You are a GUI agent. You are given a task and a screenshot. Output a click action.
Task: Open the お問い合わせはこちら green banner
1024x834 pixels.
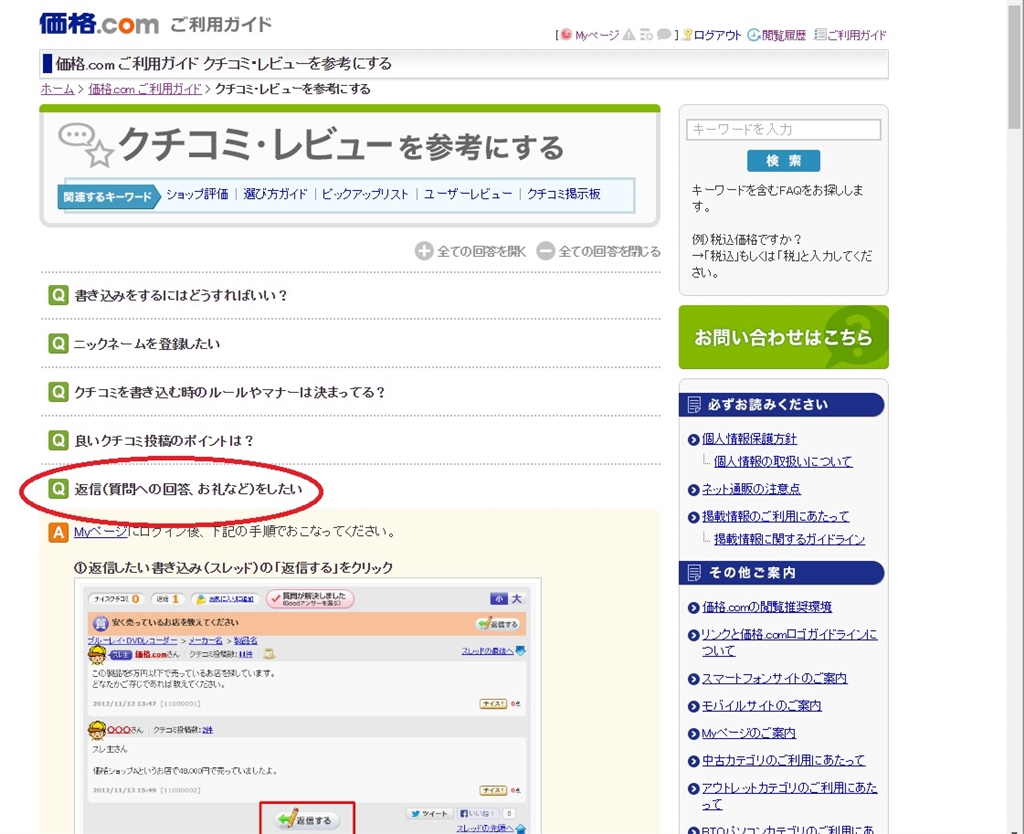[x=783, y=337]
